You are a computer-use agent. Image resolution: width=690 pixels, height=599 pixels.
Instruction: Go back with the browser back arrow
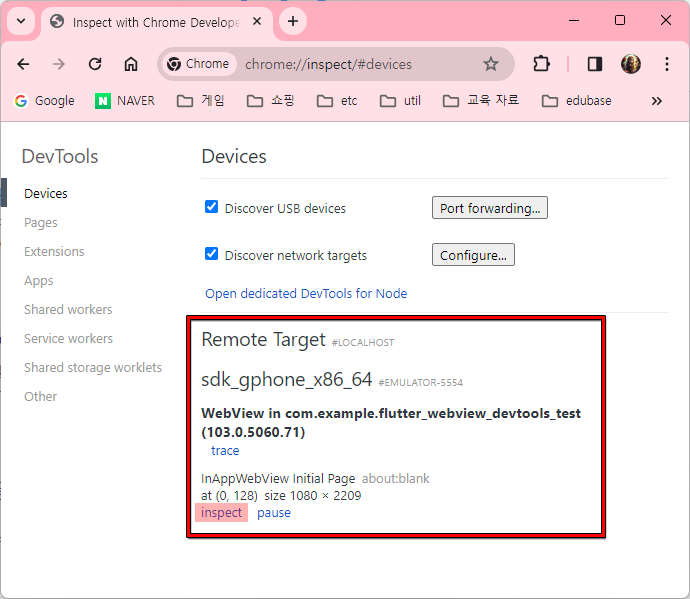point(23,64)
